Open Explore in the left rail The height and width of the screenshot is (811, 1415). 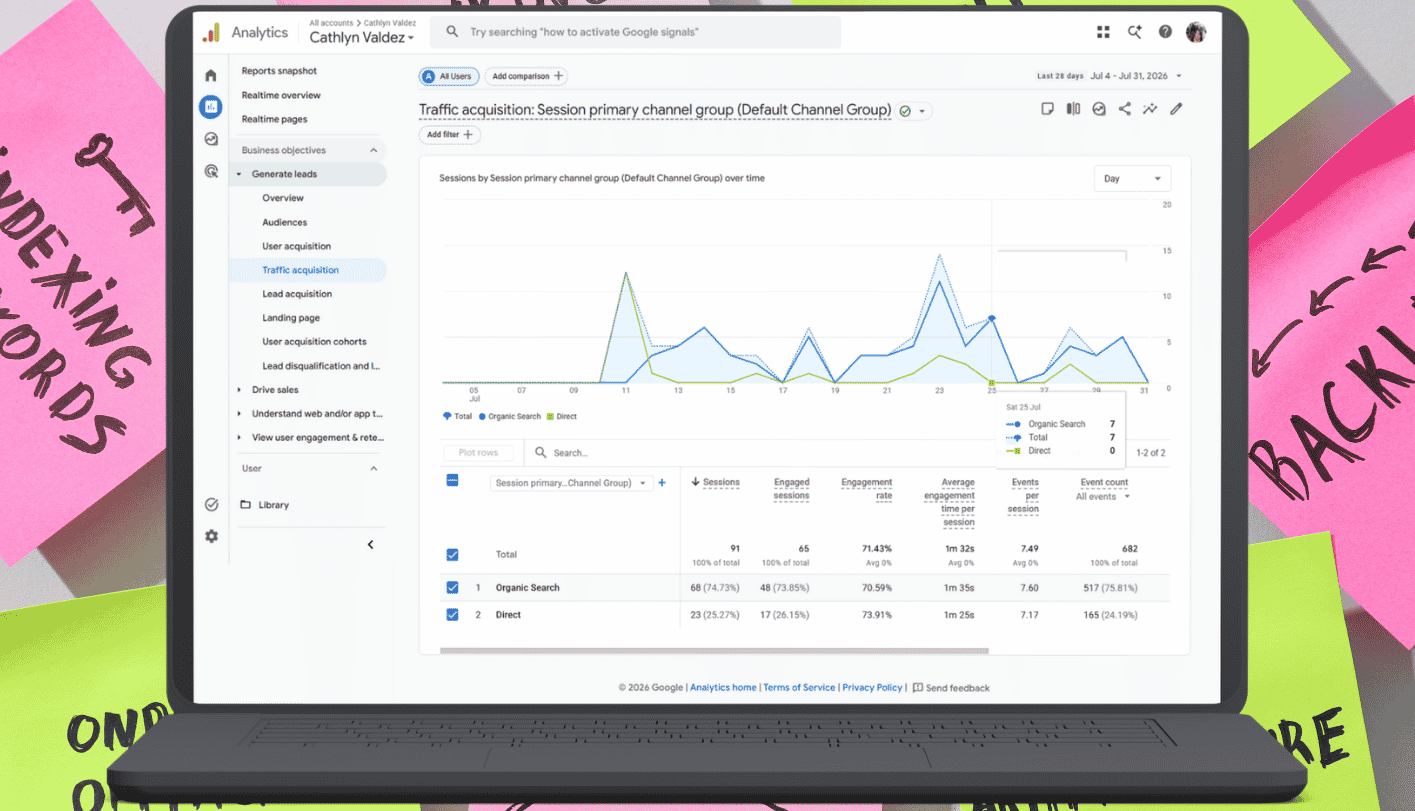211,139
